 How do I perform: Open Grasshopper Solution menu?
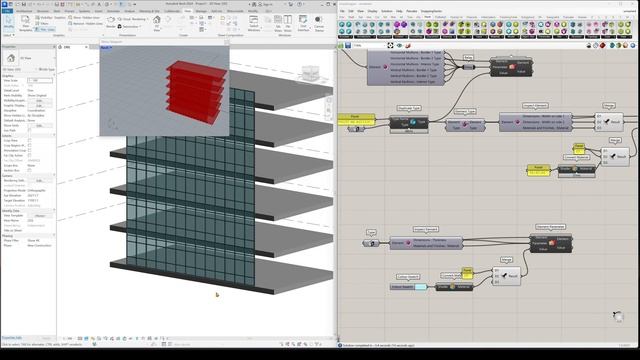point(387,11)
